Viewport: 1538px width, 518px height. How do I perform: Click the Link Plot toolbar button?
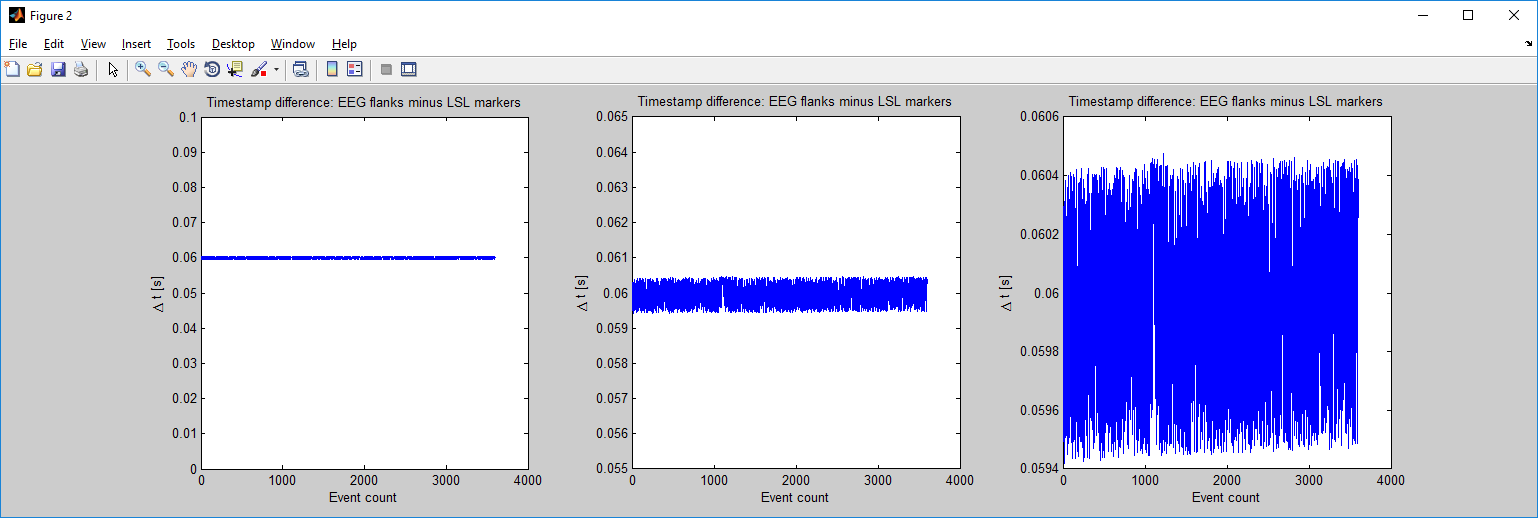(x=300, y=69)
